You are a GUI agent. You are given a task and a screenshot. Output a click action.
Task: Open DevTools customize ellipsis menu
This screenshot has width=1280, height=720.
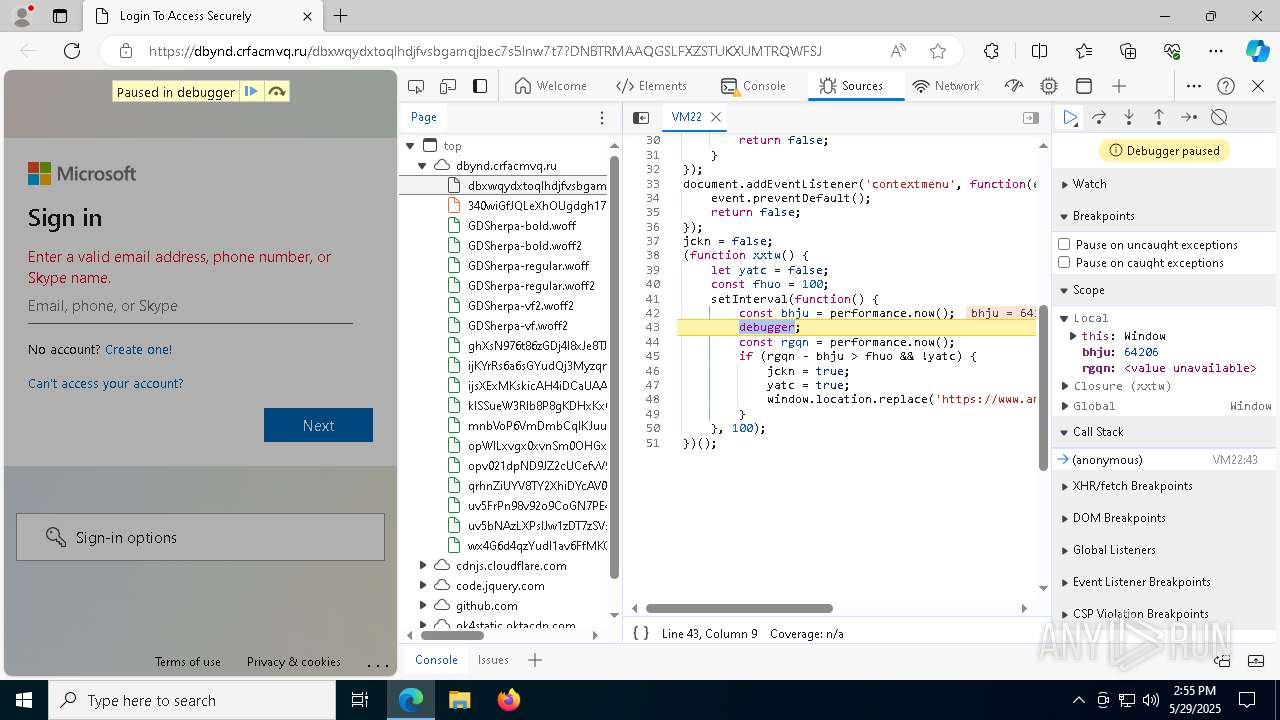tap(1194, 86)
